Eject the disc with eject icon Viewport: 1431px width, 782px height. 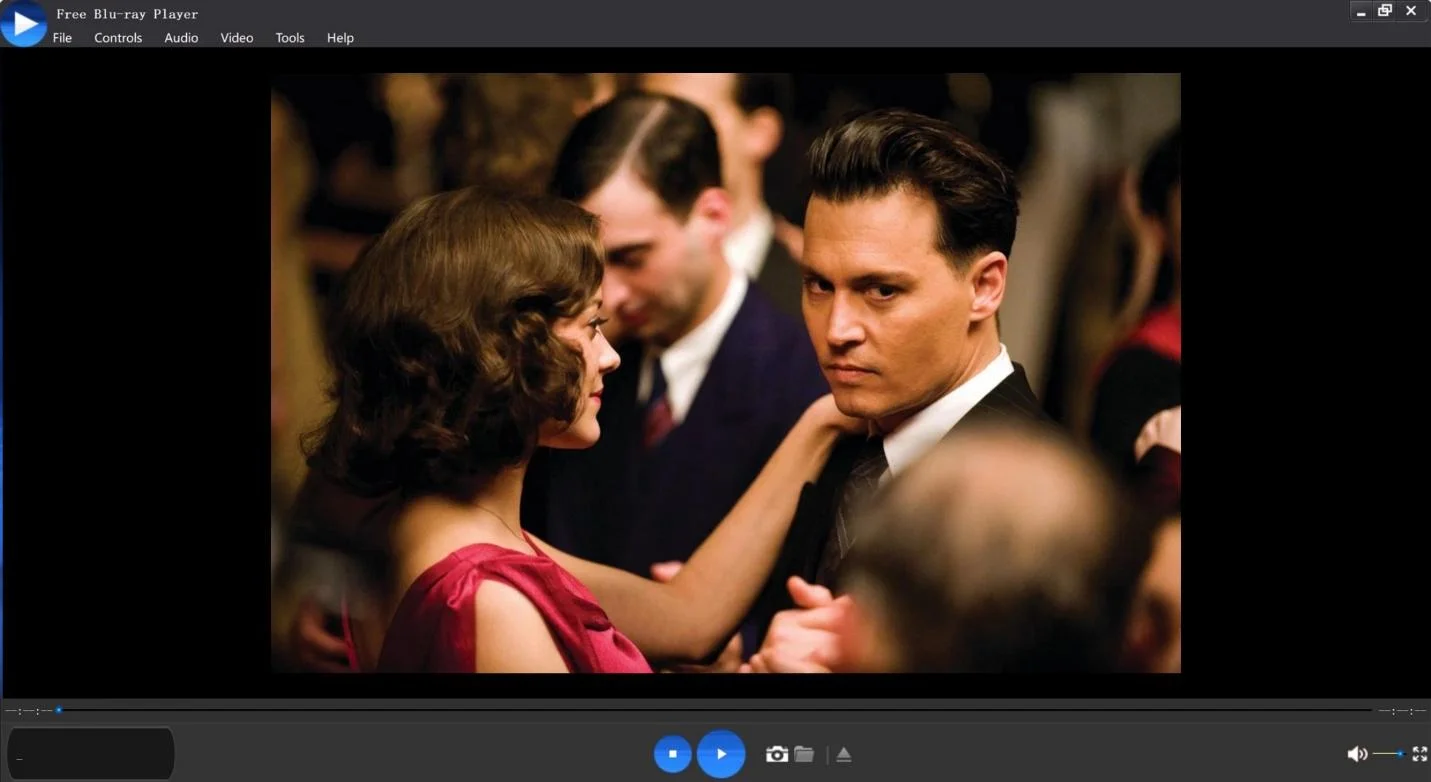(x=844, y=754)
